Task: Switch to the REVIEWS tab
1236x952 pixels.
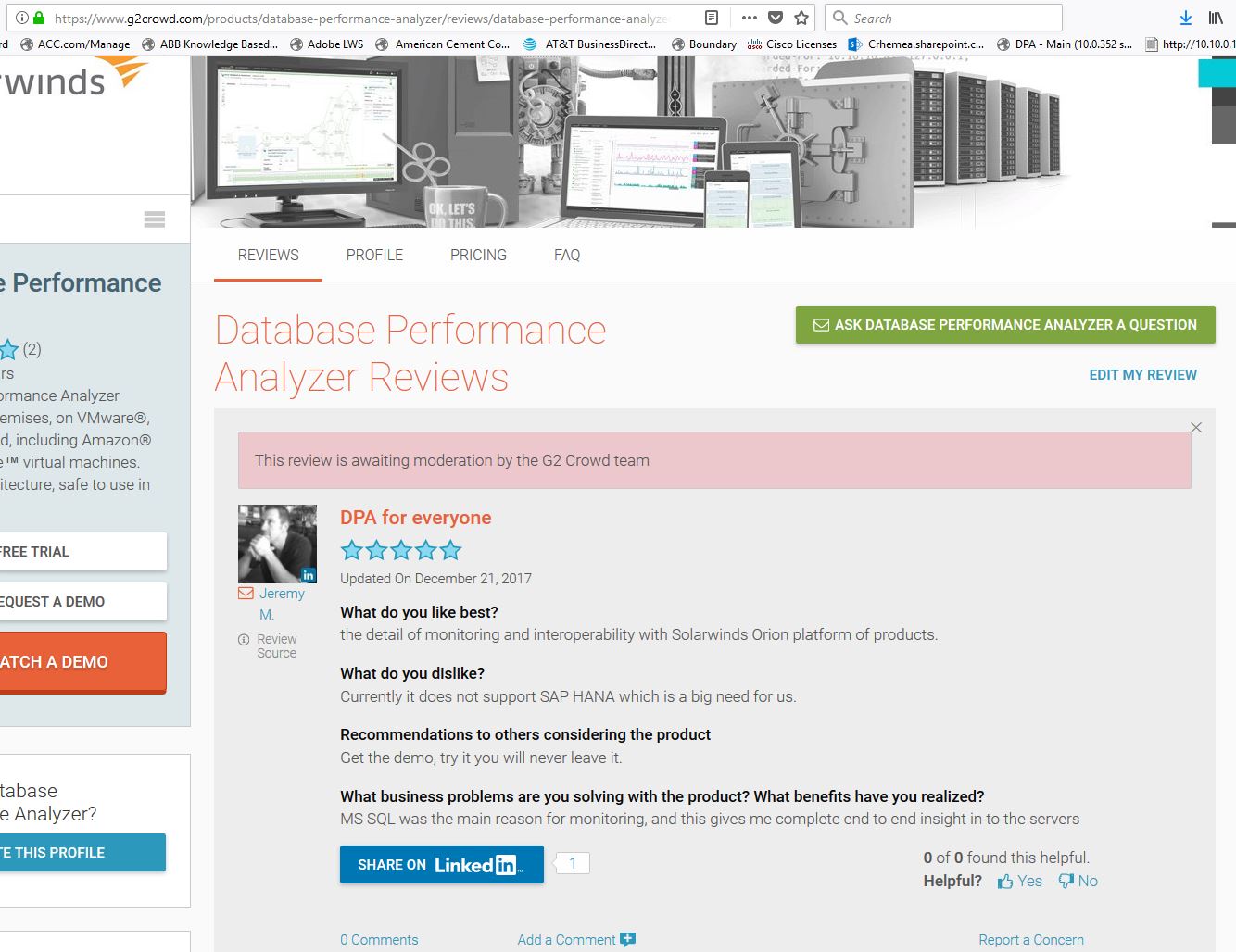Action: [x=268, y=255]
